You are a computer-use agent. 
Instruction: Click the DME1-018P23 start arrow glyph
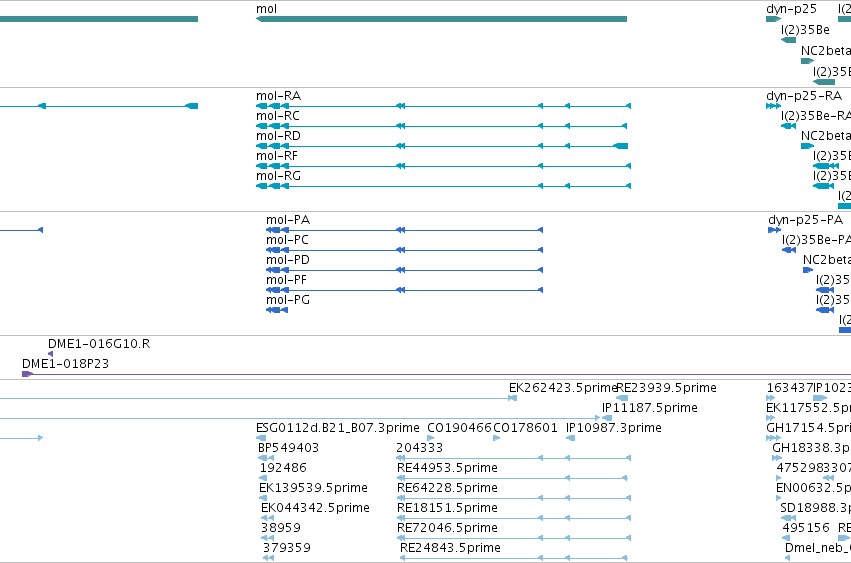[x=27, y=374]
